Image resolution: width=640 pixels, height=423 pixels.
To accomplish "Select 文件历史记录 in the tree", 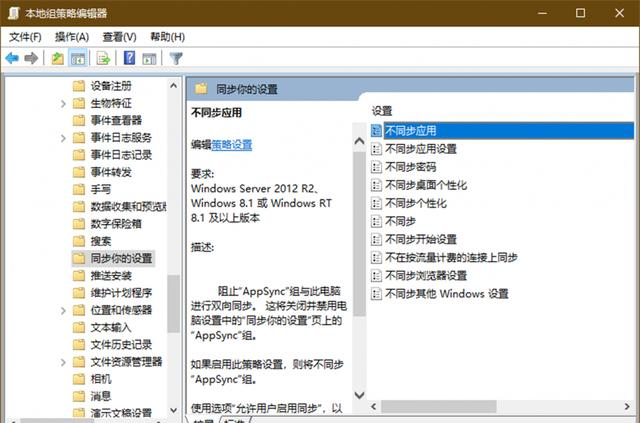I will [121, 345].
